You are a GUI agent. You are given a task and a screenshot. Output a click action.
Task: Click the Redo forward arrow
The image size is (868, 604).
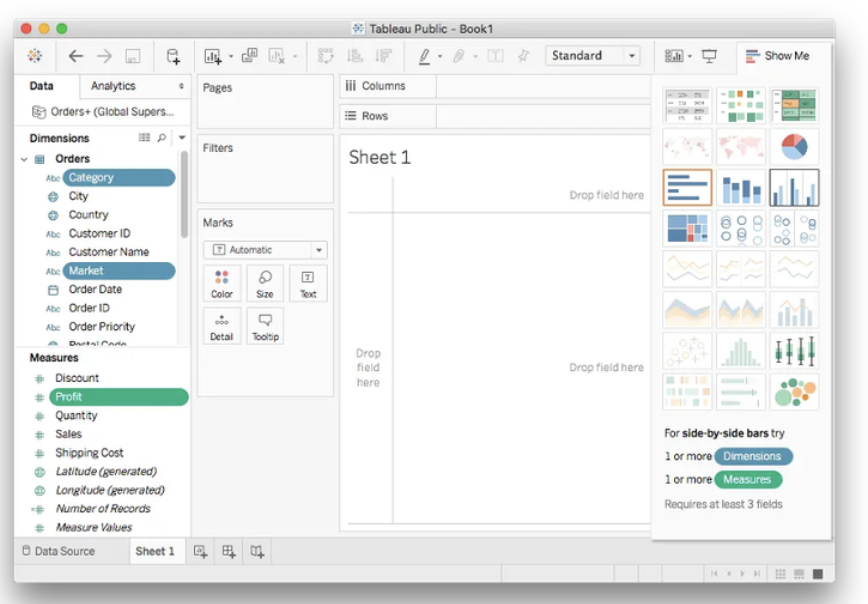[x=104, y=56]
